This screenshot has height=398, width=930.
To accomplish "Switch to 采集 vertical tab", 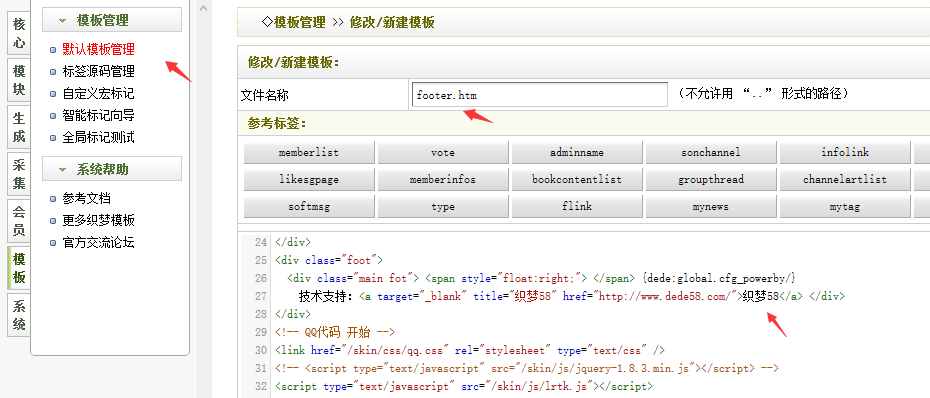I will click(19, 174).
